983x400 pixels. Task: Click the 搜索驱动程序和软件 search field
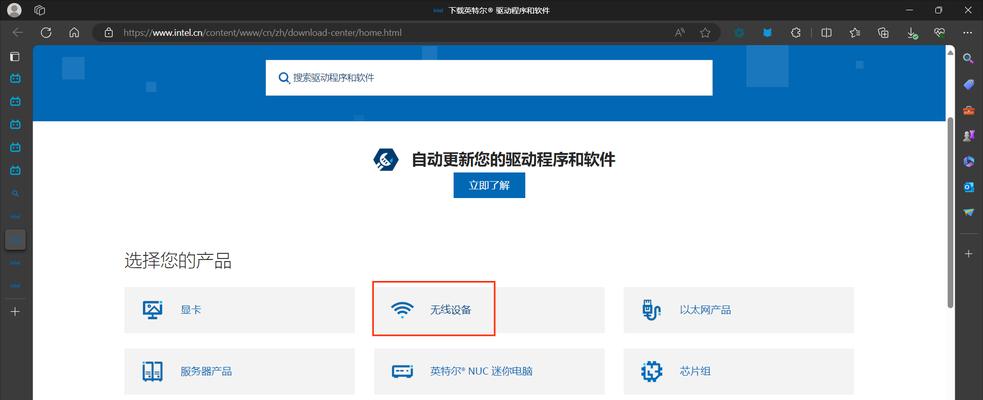coord(489,78)
